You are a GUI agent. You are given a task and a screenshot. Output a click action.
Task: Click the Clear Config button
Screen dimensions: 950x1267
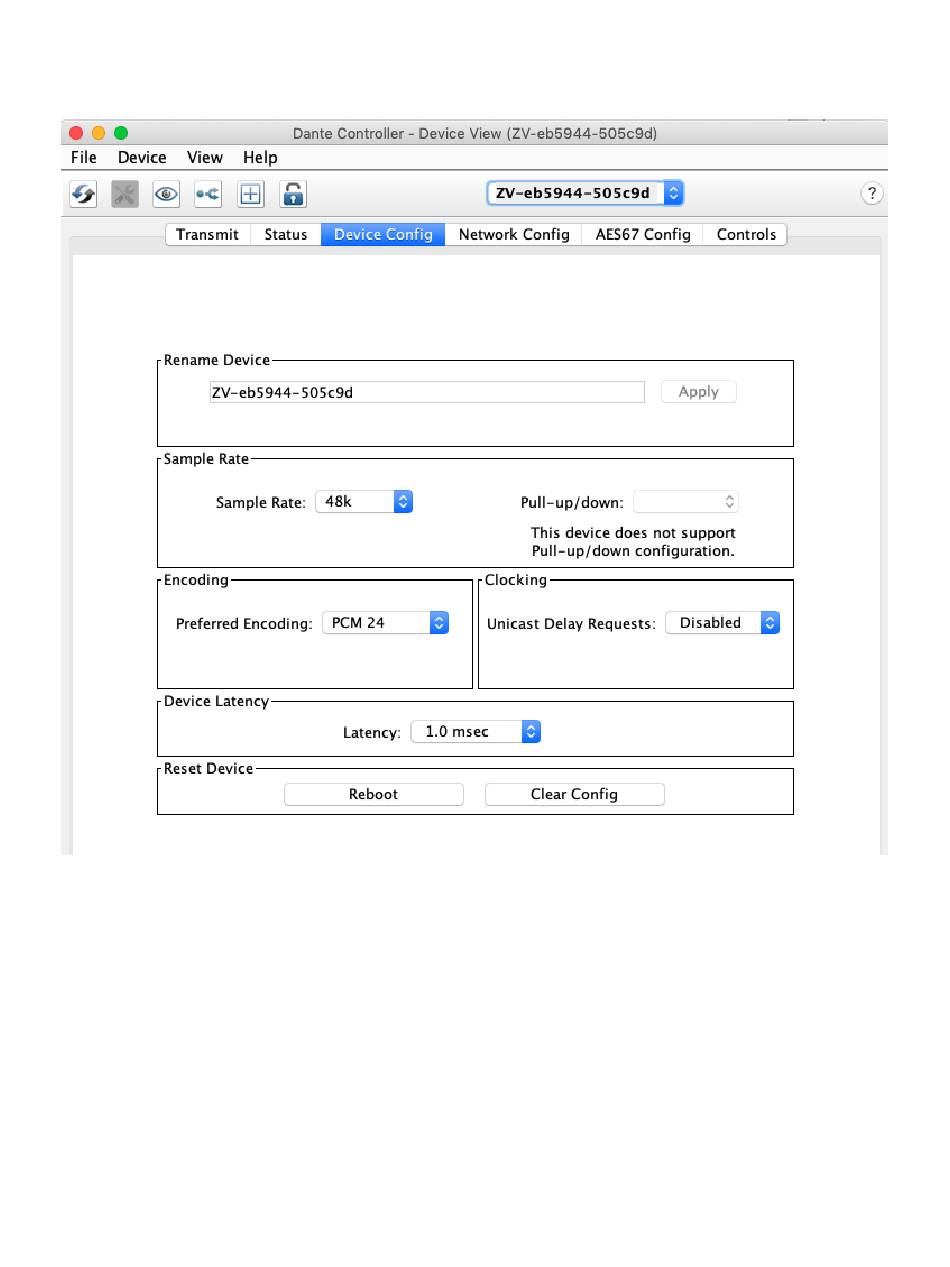tap(574, 794)
